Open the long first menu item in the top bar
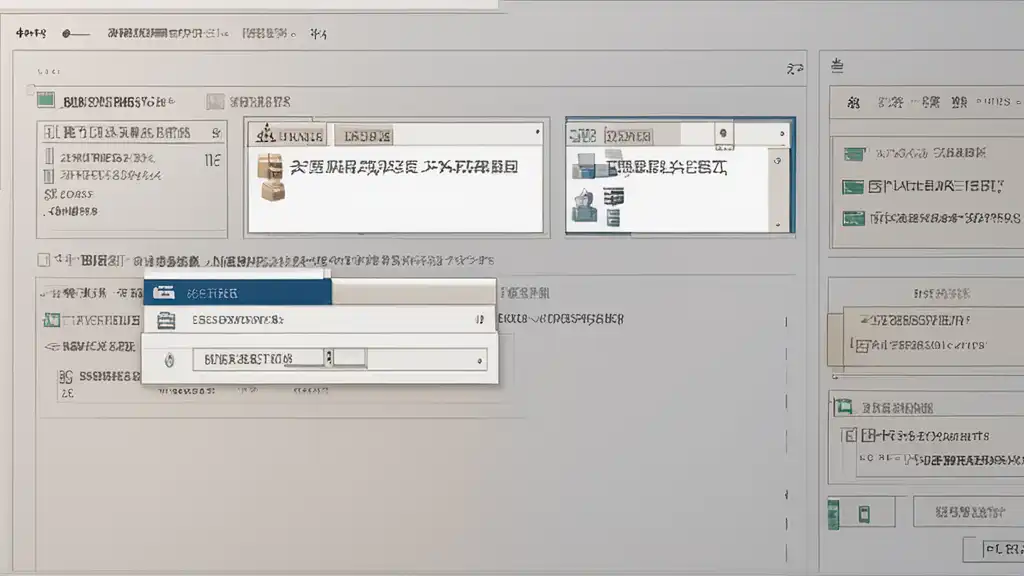The width and height of the screenshot is (1024, 576). tap(168, 33)
